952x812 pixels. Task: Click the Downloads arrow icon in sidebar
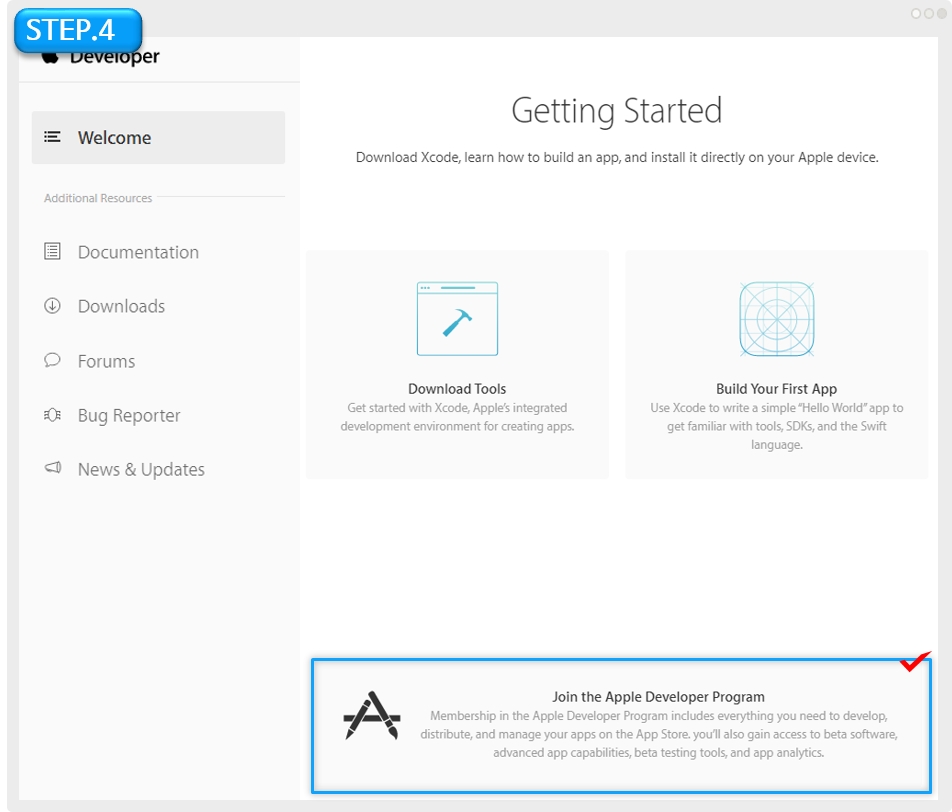[x=53, y=306]
